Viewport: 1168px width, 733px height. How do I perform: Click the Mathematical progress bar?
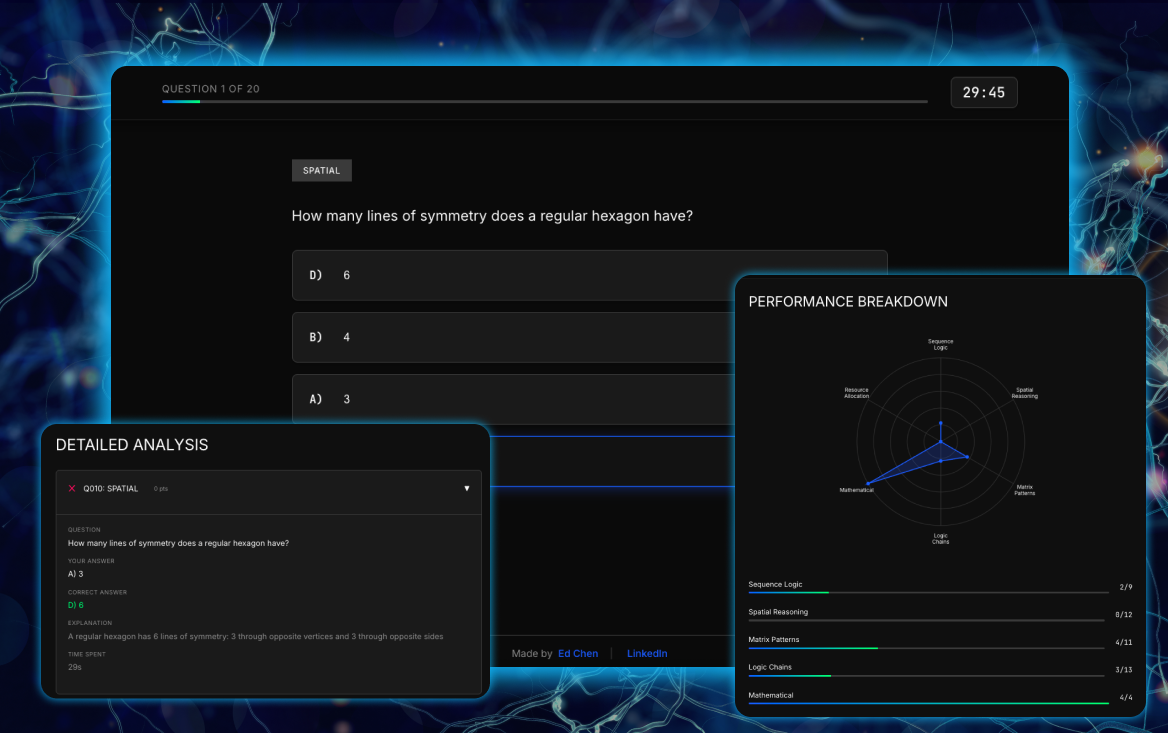928,703
